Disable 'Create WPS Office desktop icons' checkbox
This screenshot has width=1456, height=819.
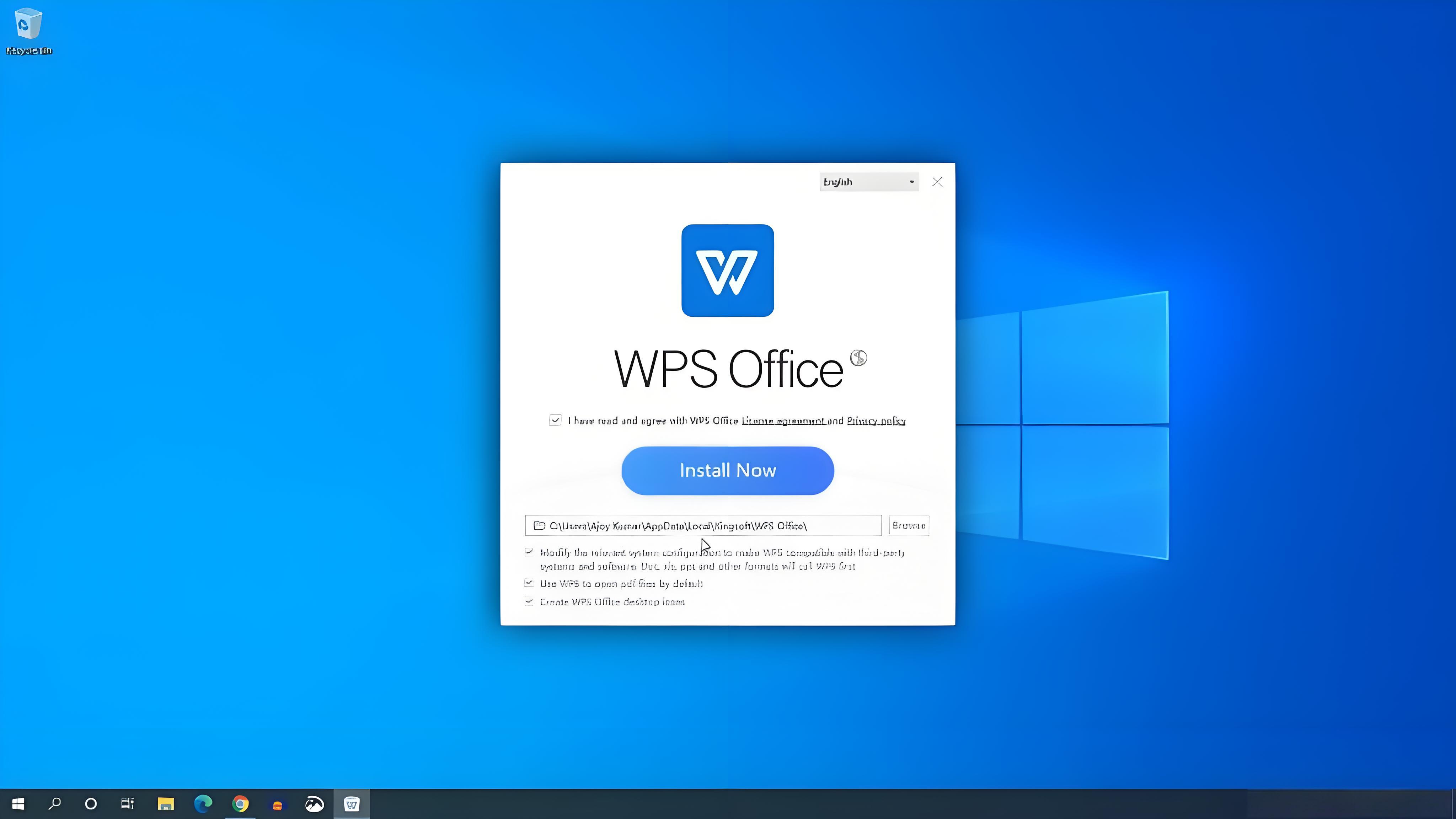529,601
